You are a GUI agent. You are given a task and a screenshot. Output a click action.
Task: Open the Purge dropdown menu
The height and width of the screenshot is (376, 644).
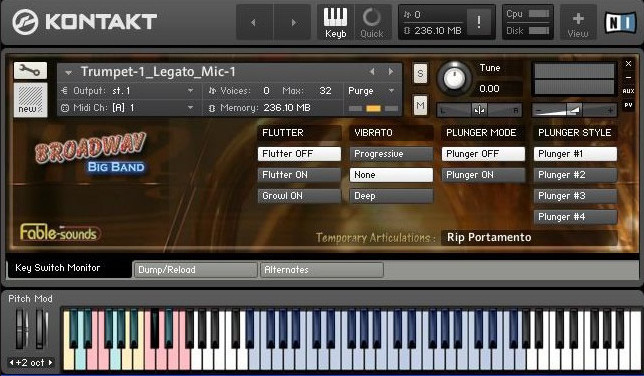(371, 91)
